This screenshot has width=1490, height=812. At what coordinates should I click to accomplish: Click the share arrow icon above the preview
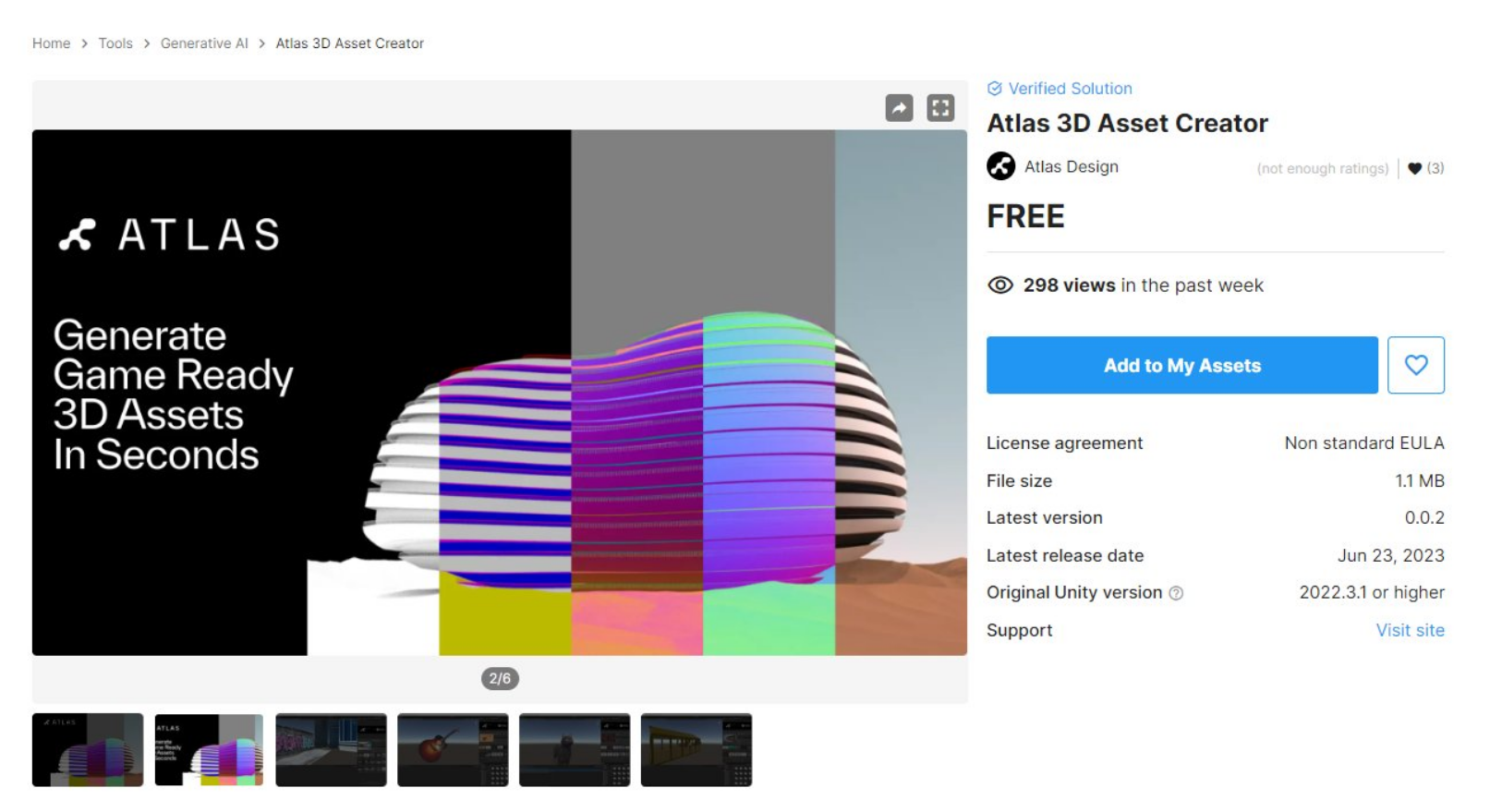point(899,108)
